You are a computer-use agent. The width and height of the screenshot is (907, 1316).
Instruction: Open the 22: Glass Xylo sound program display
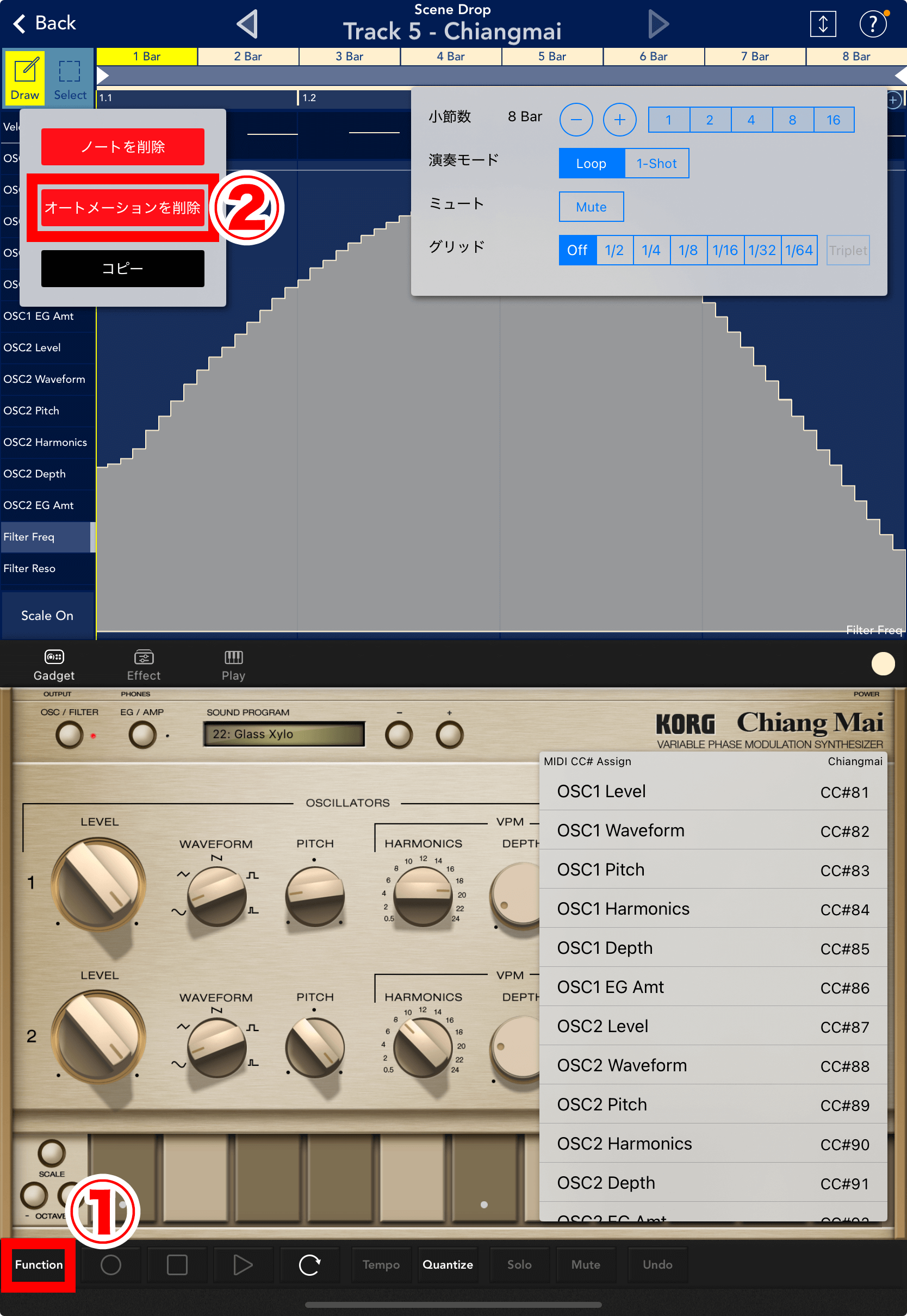click(284, 734)
